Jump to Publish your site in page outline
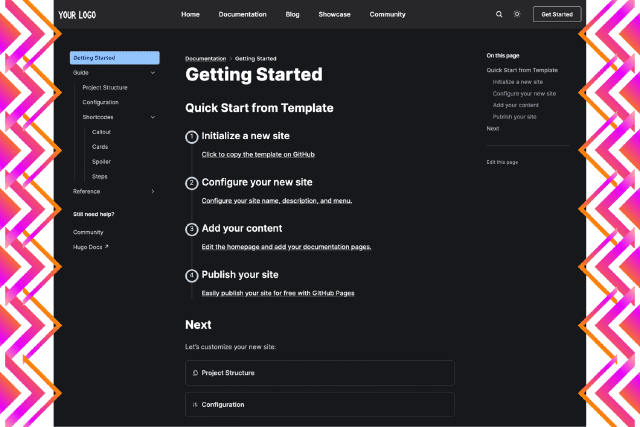640x427 pixels. (514, 117)
